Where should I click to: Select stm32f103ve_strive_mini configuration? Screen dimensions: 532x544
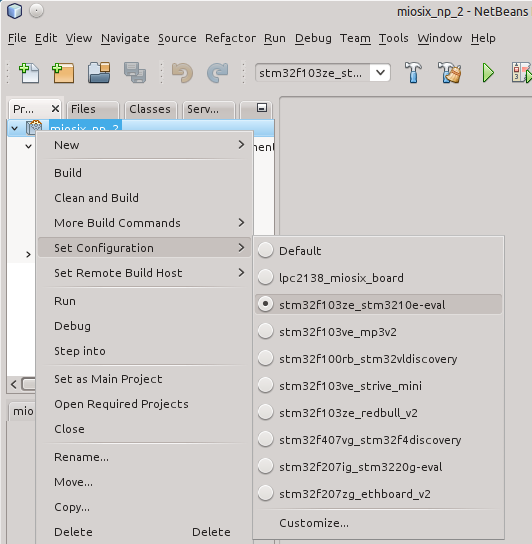[x=266, y=385]
